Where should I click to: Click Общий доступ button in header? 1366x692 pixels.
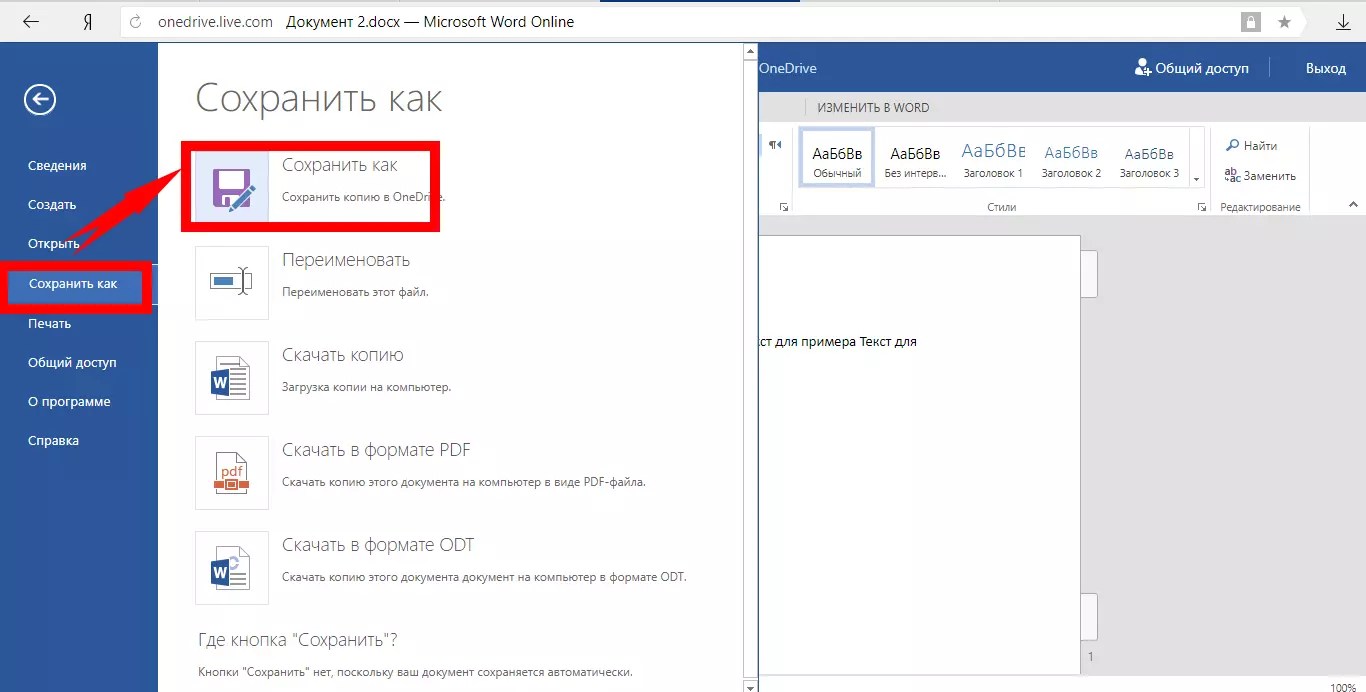pyautogui.click(x=1191, y=68)
